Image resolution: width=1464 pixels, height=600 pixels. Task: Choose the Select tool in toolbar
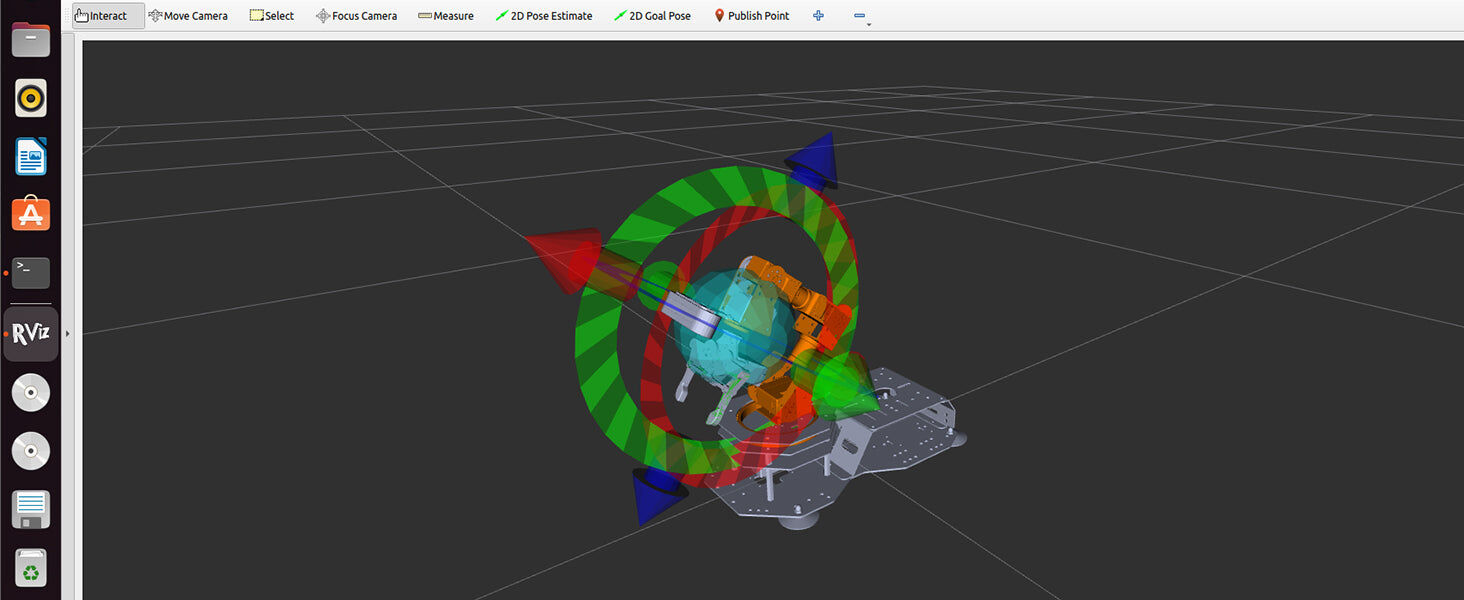[x=272, y=16]
